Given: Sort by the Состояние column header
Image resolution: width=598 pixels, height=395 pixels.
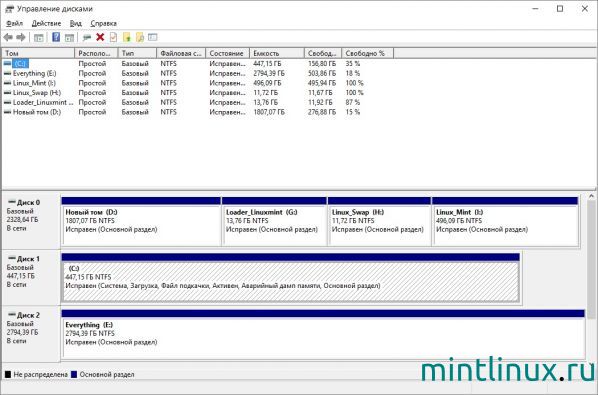Looking at the screenshot, I should (228, 53).
